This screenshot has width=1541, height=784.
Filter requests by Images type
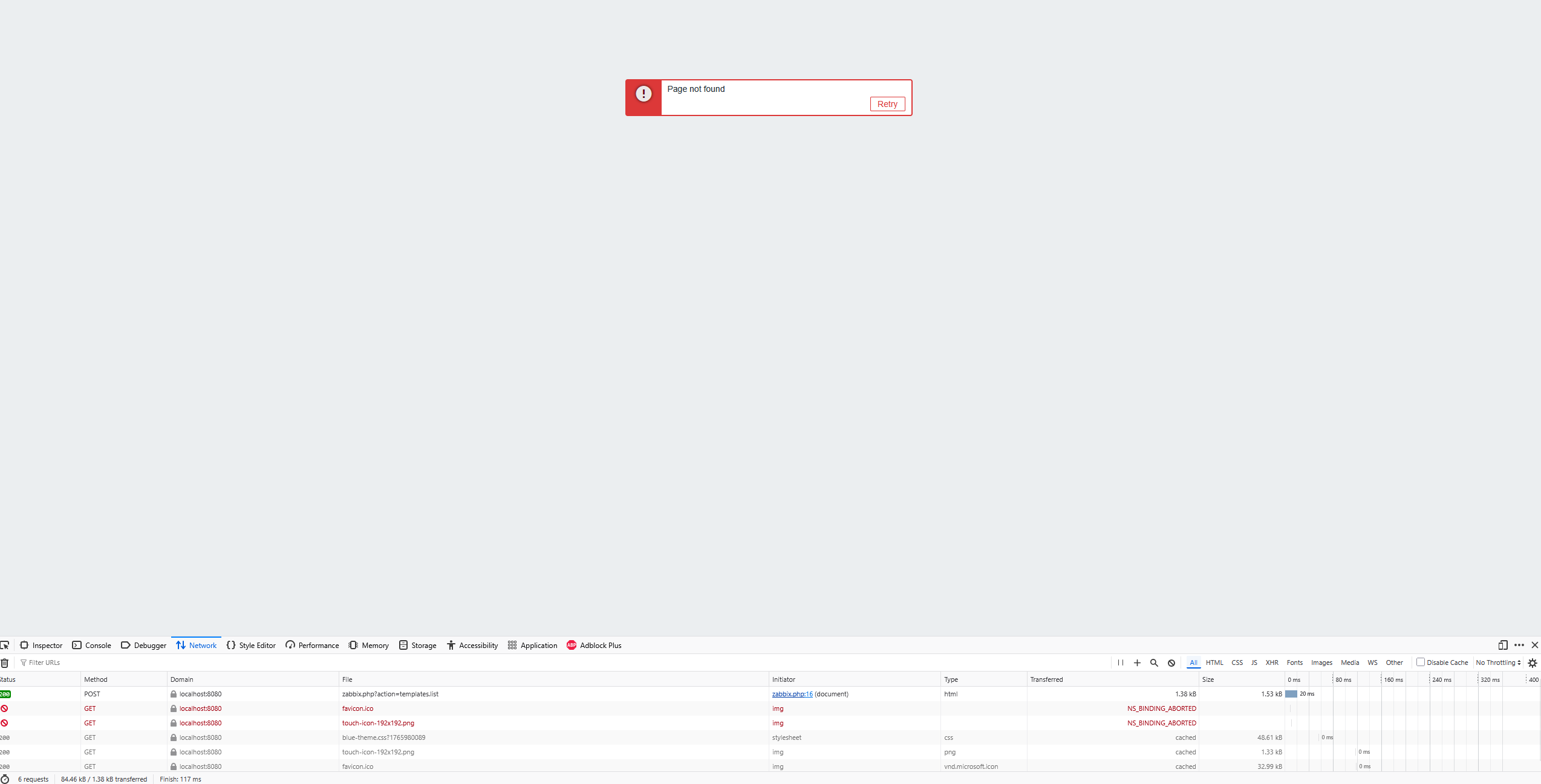pyautogui.click(x=1321, y=663)
